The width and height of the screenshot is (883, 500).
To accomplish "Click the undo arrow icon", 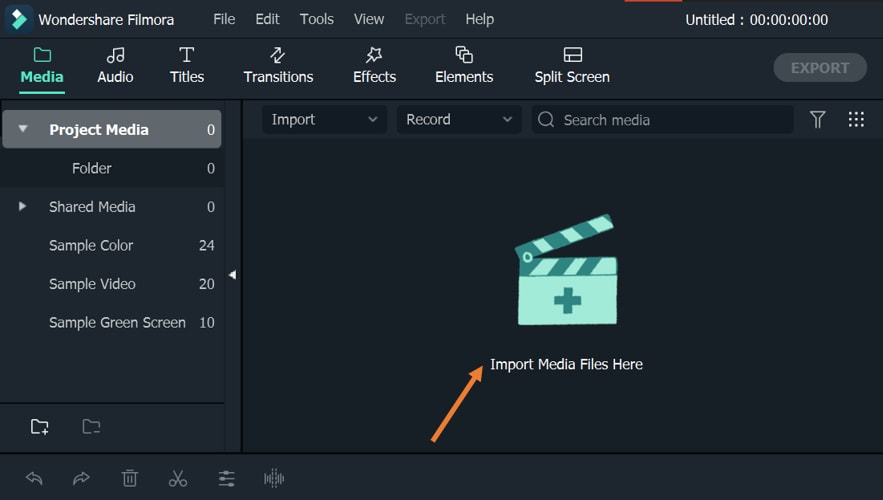I will point(34,479).
